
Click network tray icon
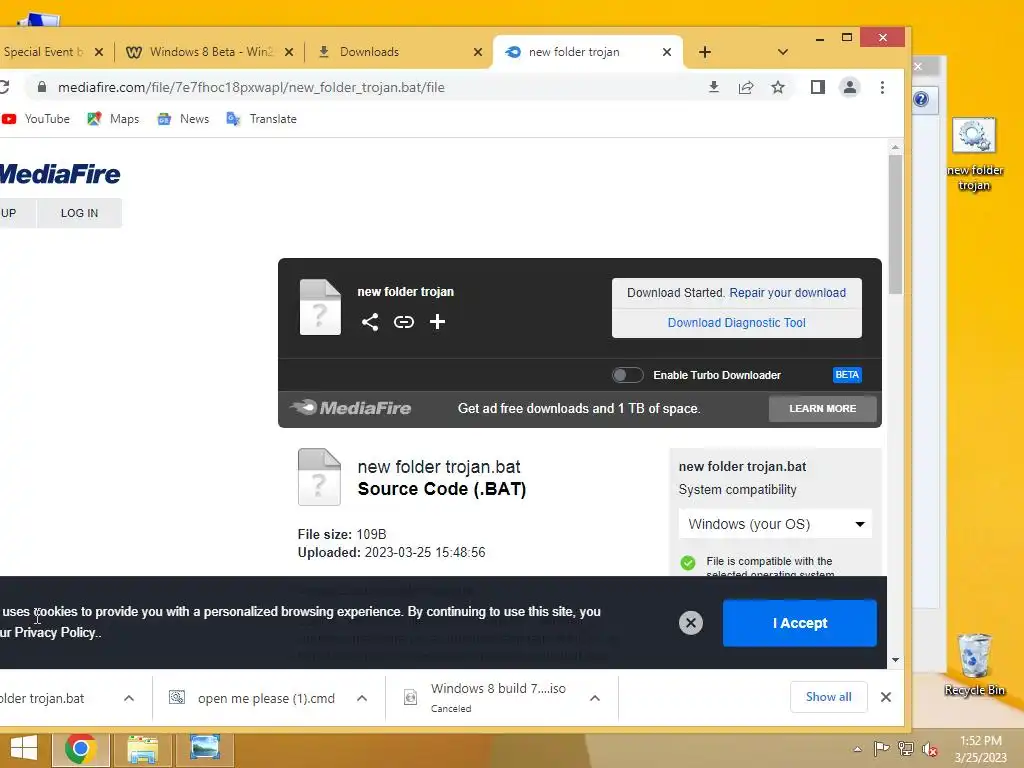906,749
